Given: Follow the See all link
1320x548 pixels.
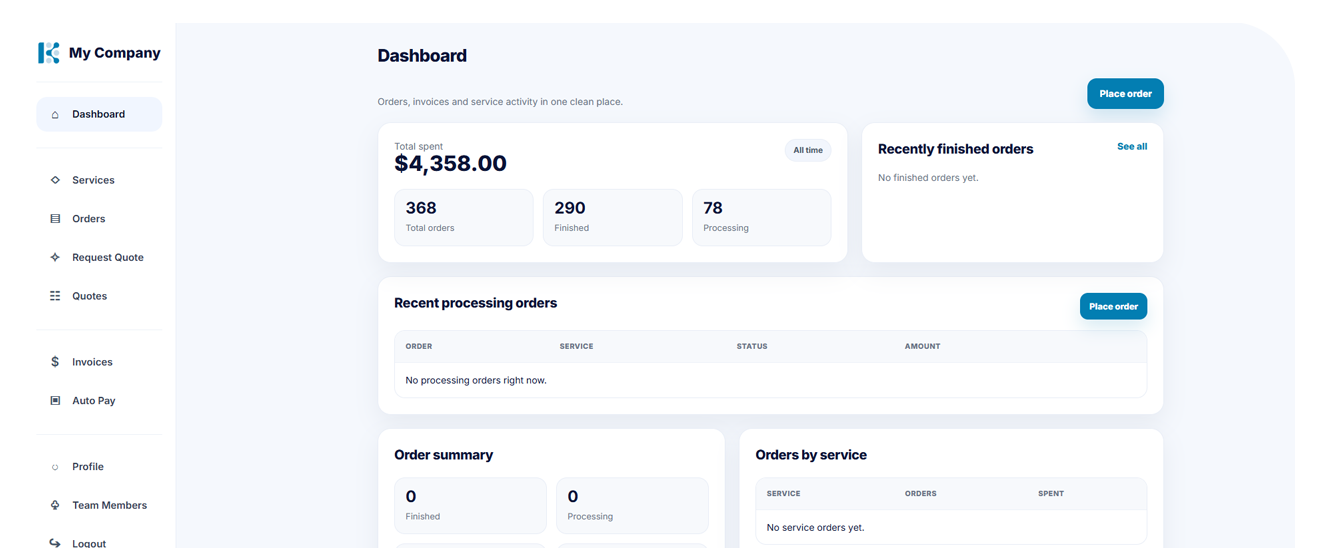Looking at the screenshot, I should tap(1132, 146).
